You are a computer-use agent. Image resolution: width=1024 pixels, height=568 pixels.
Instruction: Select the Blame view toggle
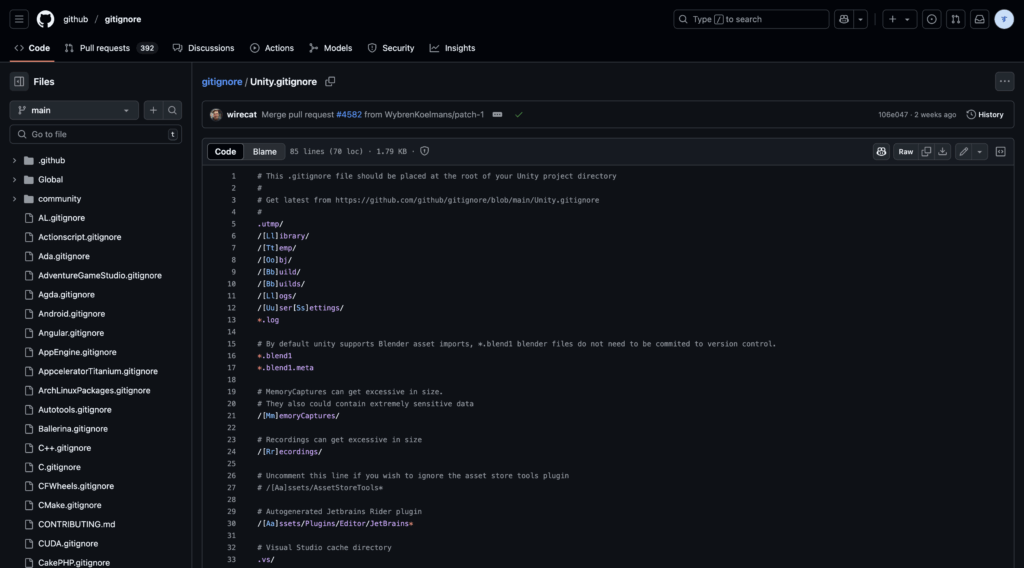point(264,151)
